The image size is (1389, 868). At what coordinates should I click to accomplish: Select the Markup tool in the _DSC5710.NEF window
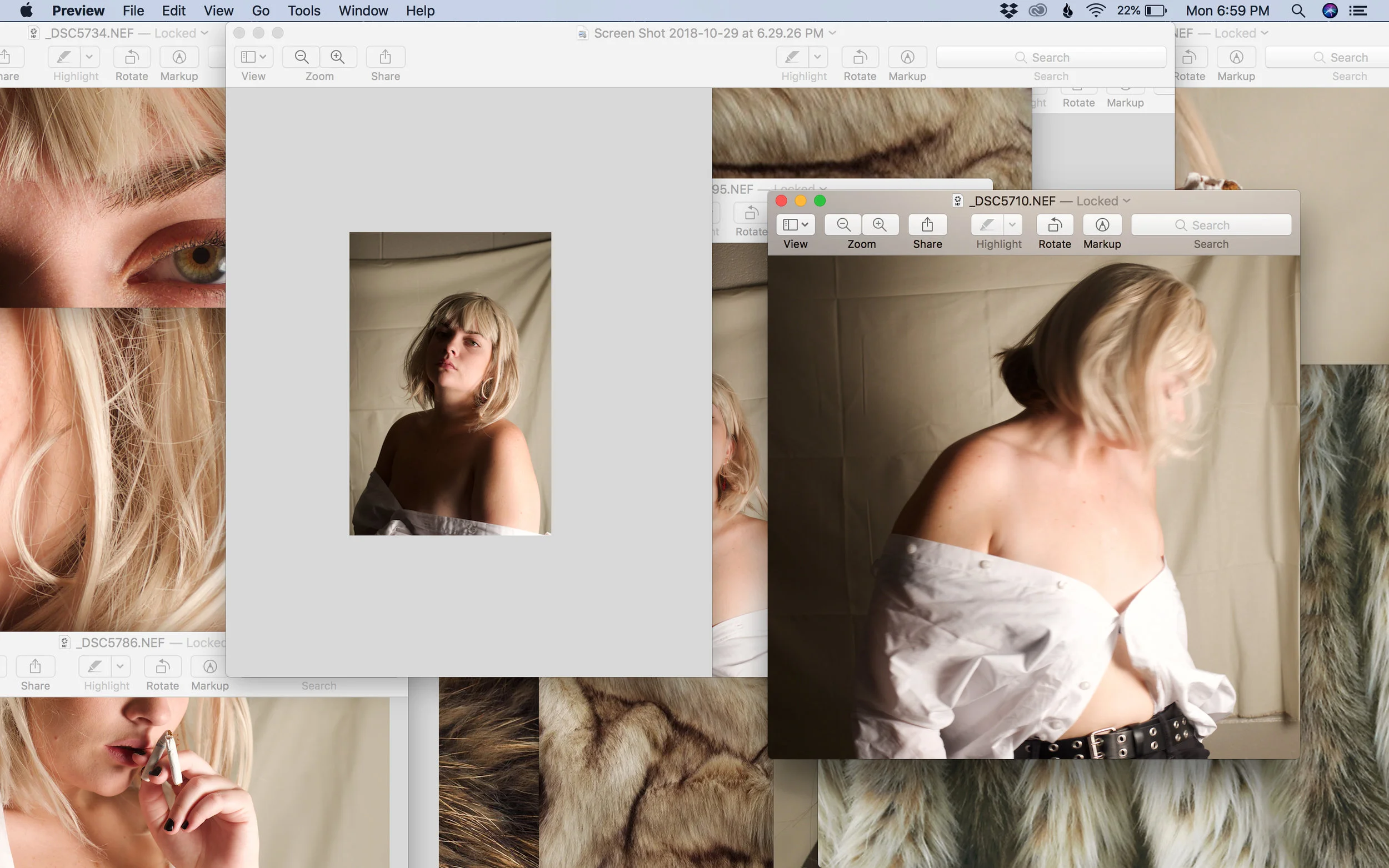[x=1101, y=225]
